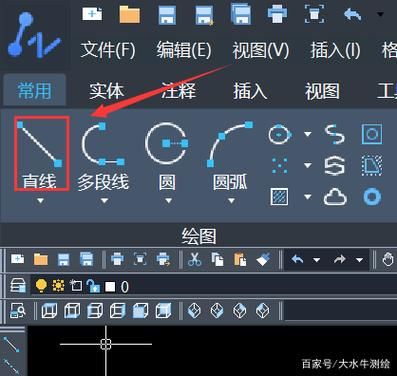The image size is (397, 376).
Task: Click Save As icon in top quick bar
Action: 204,15
